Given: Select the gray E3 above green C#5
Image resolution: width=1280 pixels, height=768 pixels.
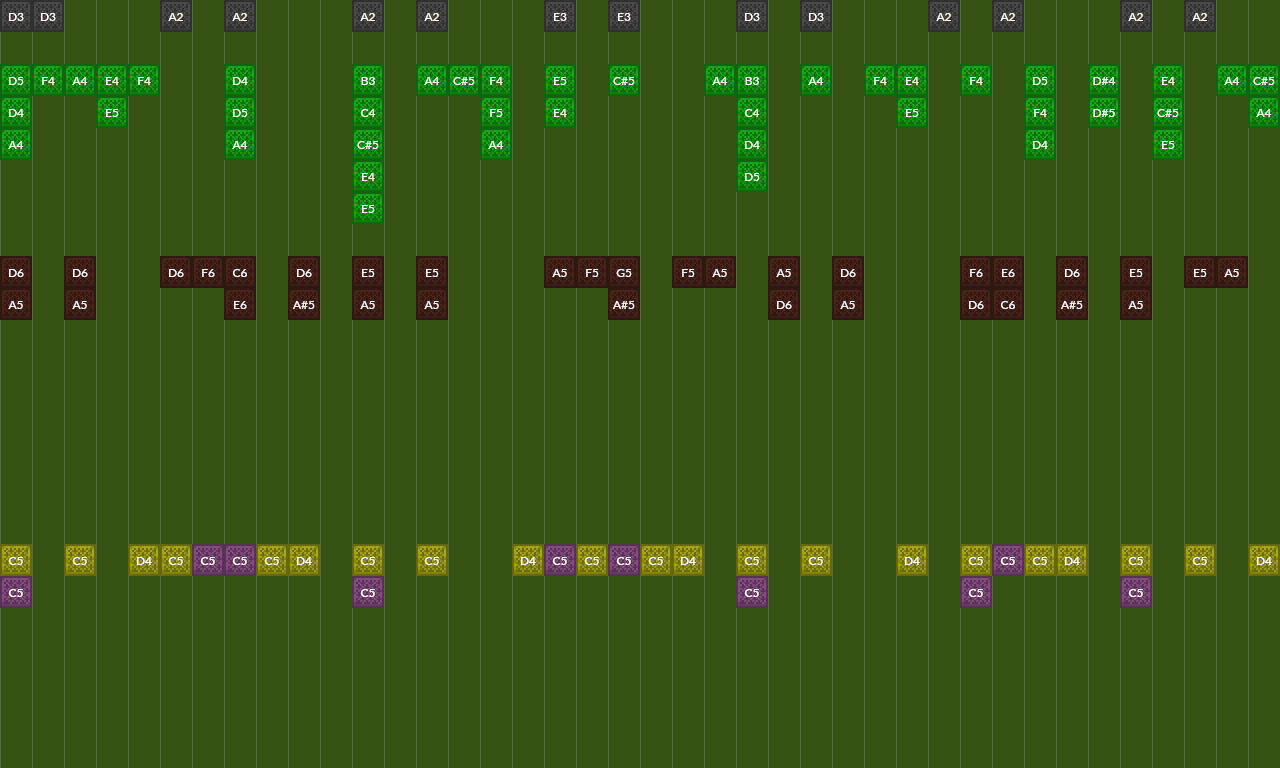Looking at the screenshot, I should click(x=624, y=16).
